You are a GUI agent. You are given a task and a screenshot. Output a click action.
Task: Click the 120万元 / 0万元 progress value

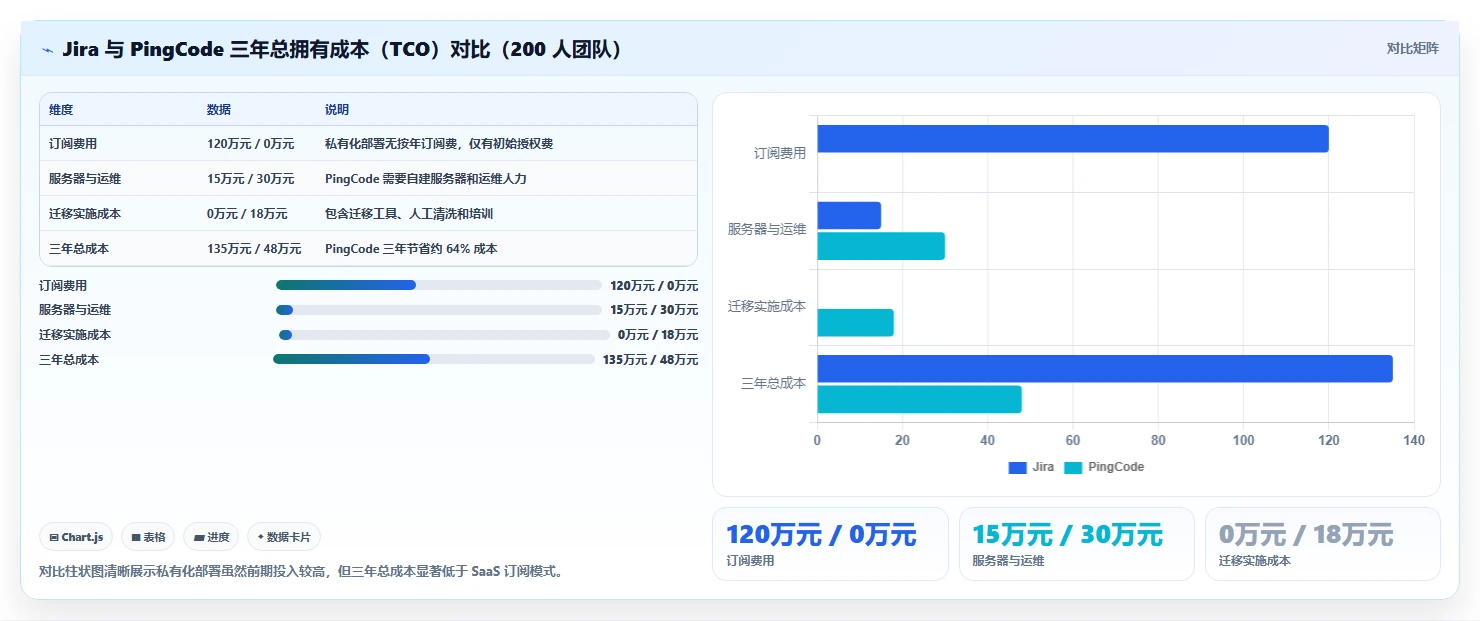(x=654, y=285)
